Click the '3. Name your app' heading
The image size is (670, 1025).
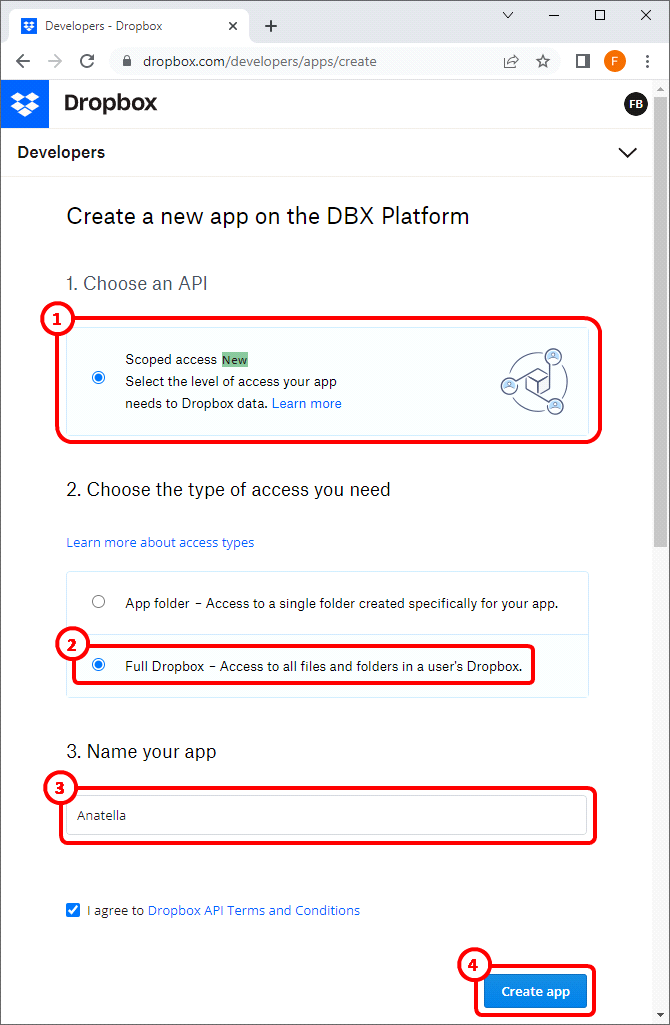point(141,752)
